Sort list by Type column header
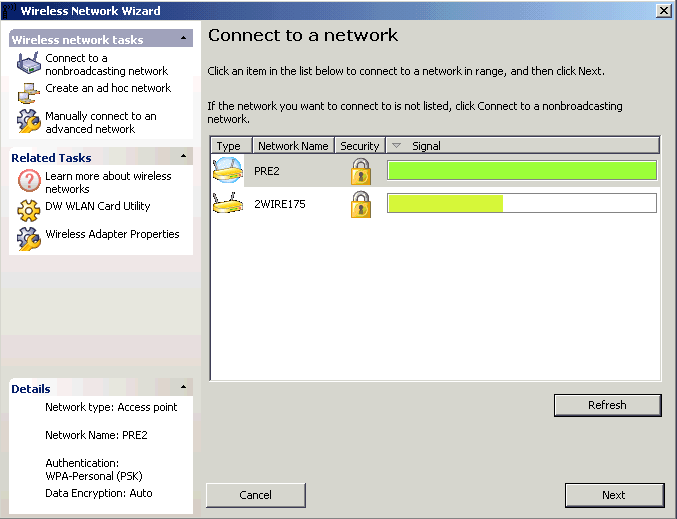677x519 pixels. pyautogui.click(x=231, y=146)
